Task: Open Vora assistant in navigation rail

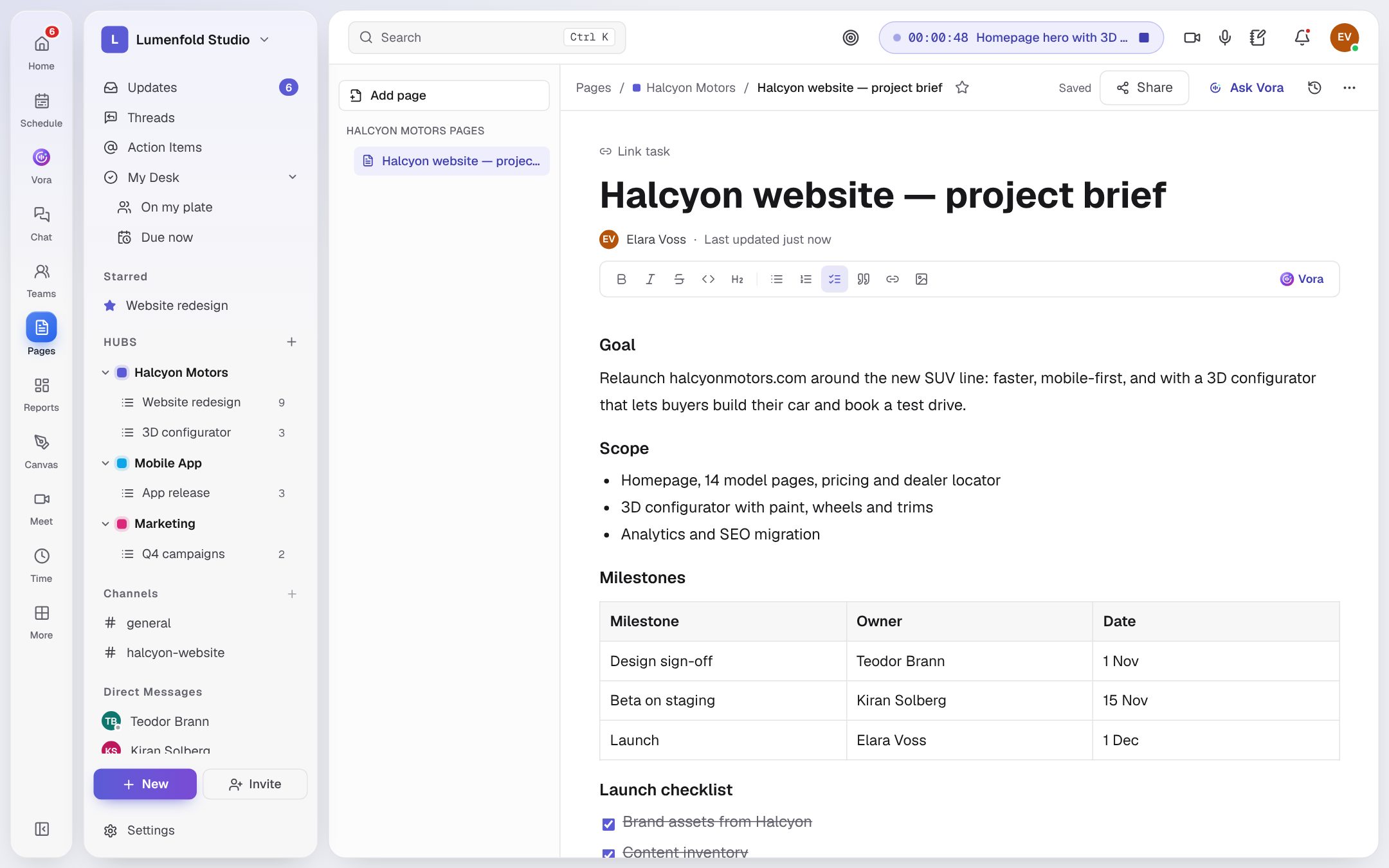Action: click(41, 167)
